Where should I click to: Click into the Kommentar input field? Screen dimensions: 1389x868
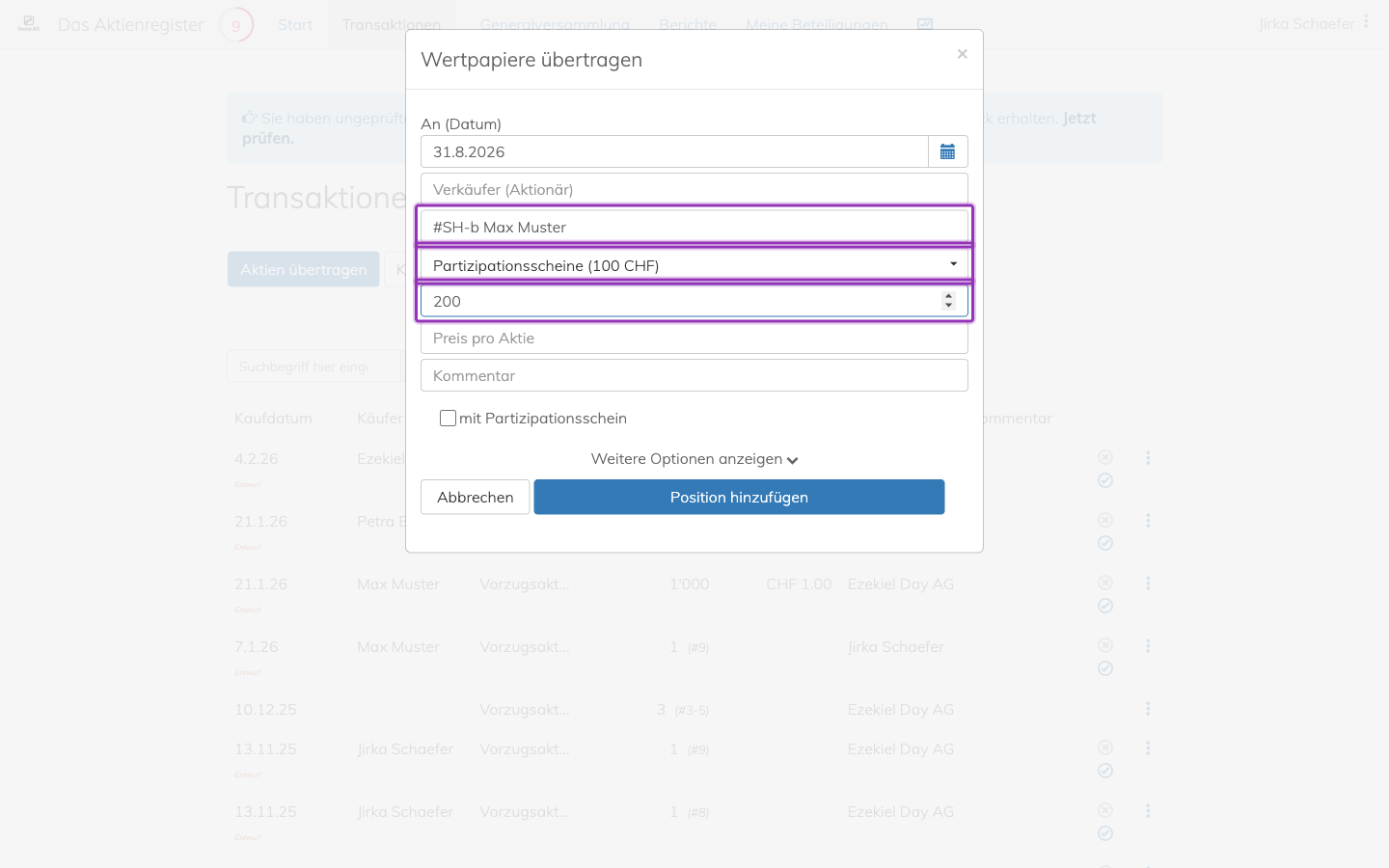coord(694,375)
